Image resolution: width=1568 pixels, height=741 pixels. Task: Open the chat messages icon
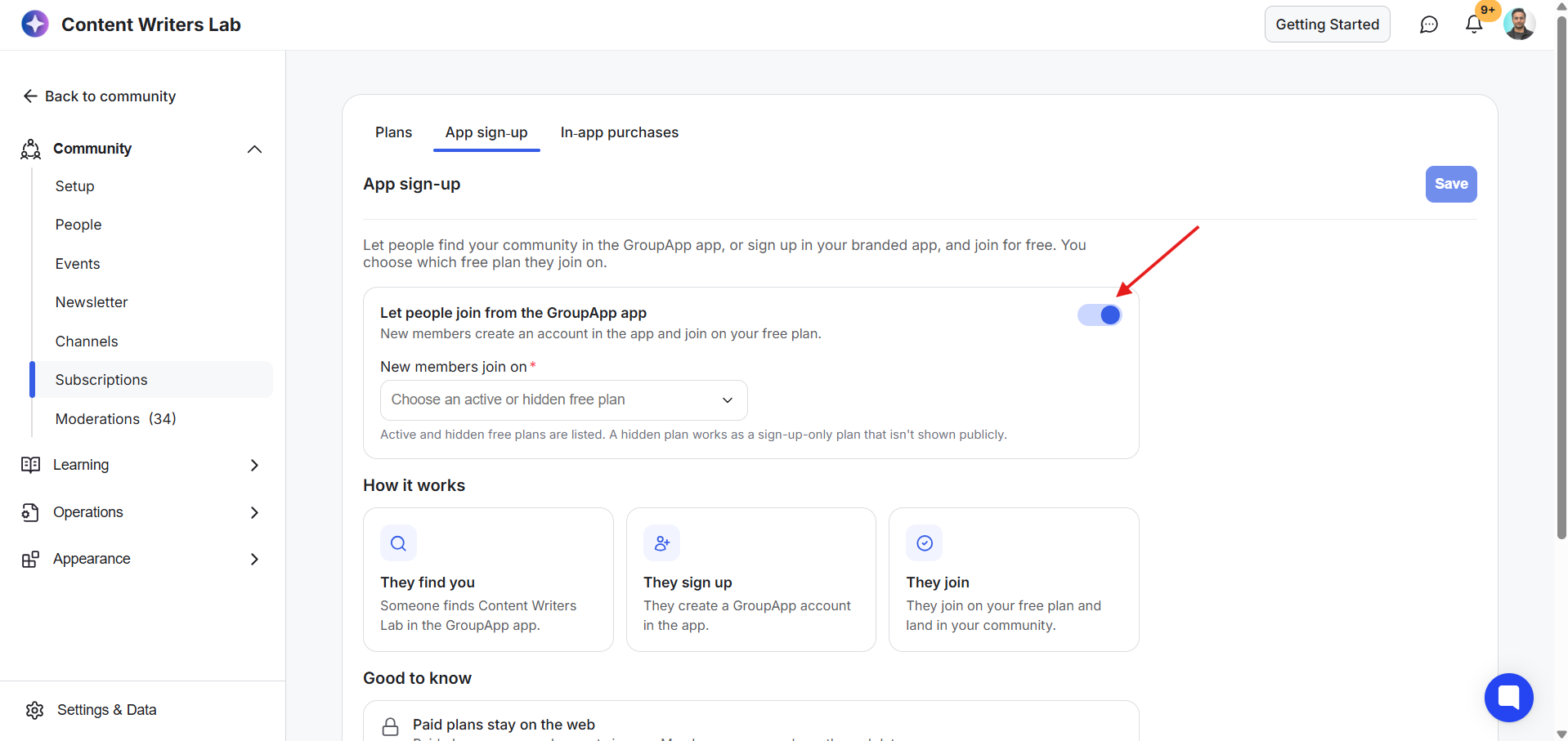click(1428, 25)
